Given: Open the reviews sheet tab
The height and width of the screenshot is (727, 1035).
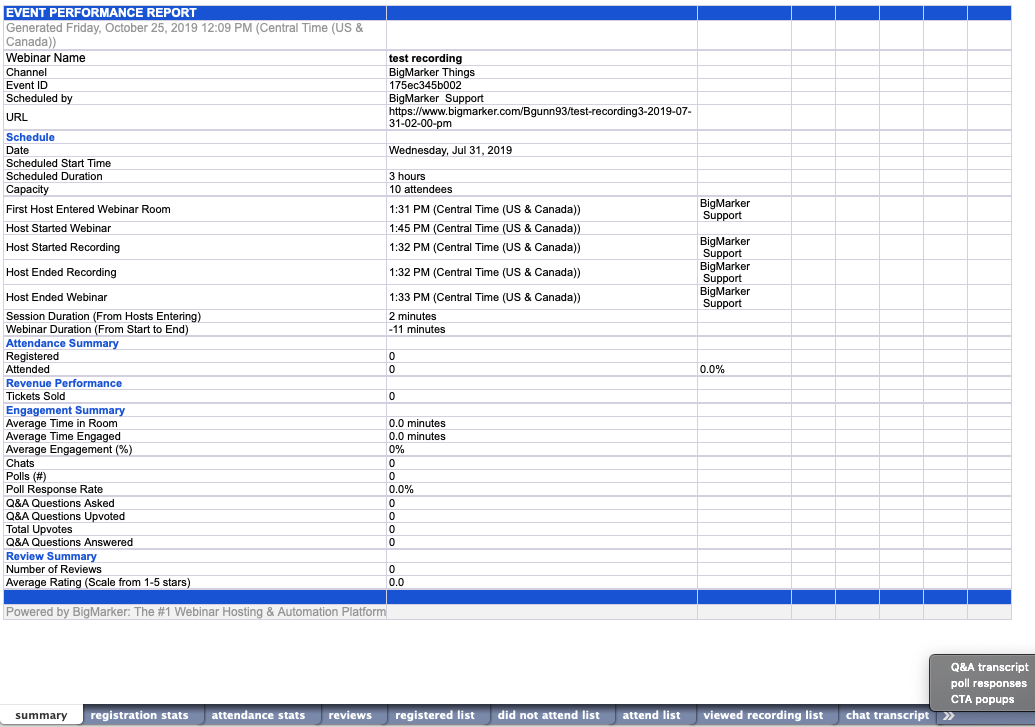Looking at the screenshot, I should [x=350, y=715].
